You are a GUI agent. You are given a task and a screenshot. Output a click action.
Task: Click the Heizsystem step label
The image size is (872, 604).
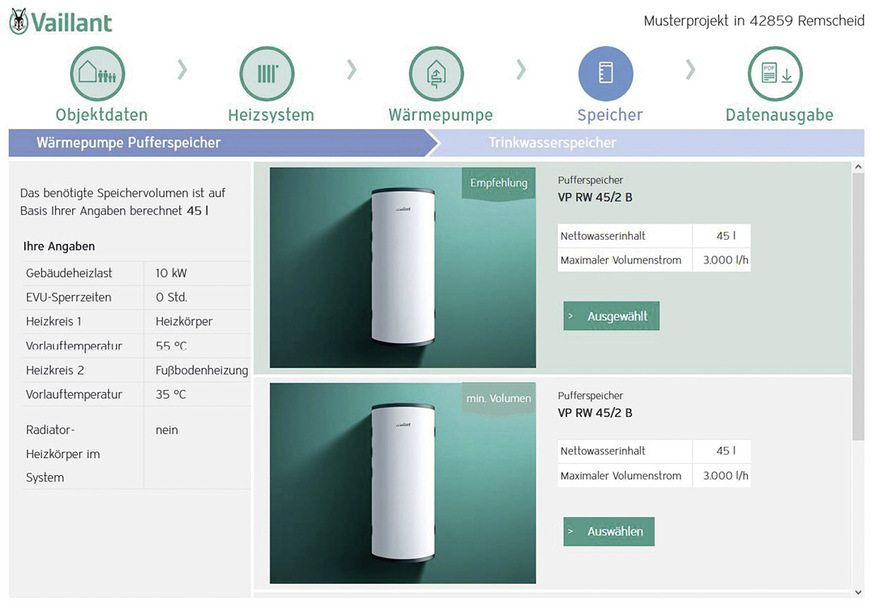(270, 115)
